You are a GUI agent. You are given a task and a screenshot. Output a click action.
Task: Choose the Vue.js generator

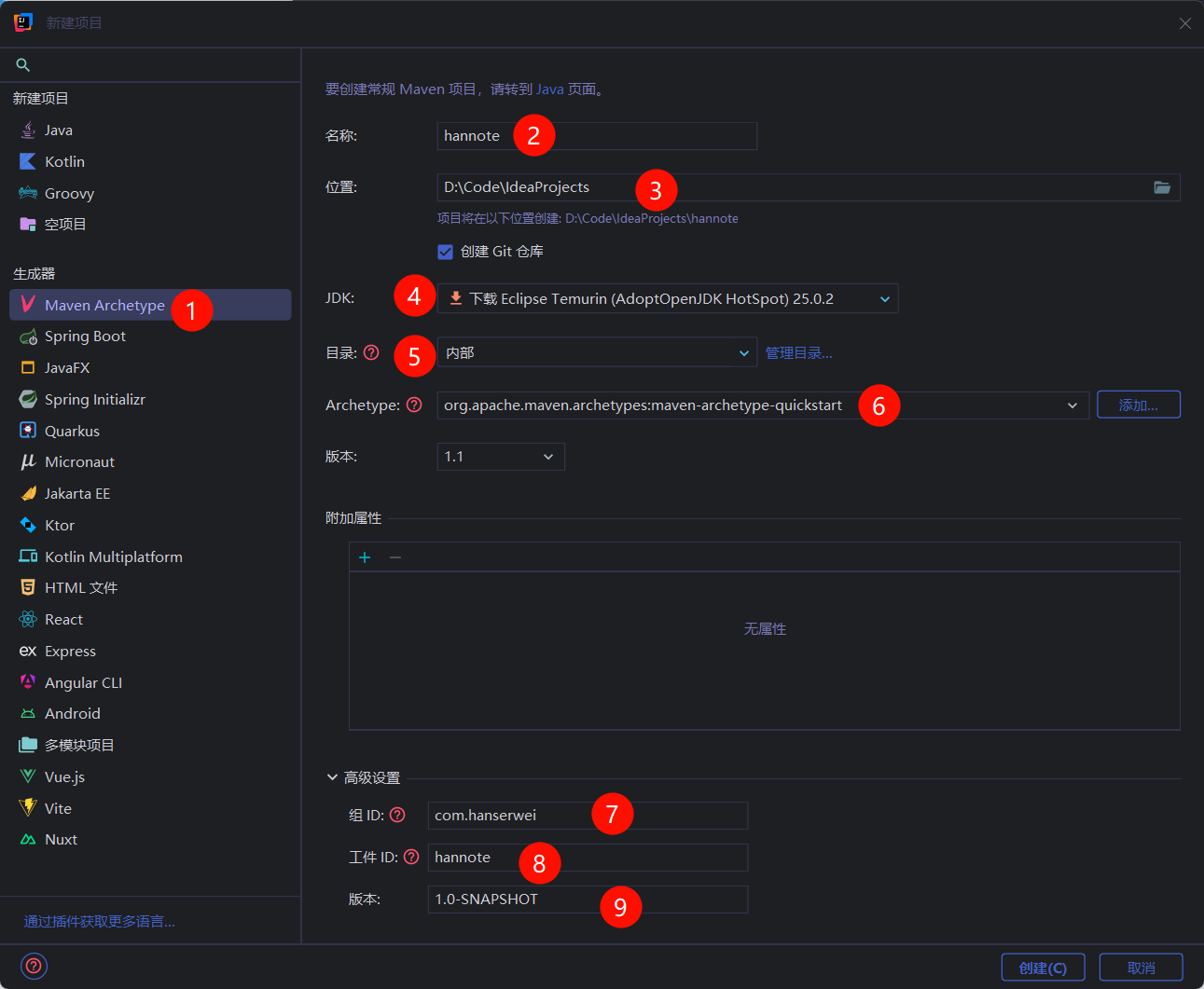(64, 776)
